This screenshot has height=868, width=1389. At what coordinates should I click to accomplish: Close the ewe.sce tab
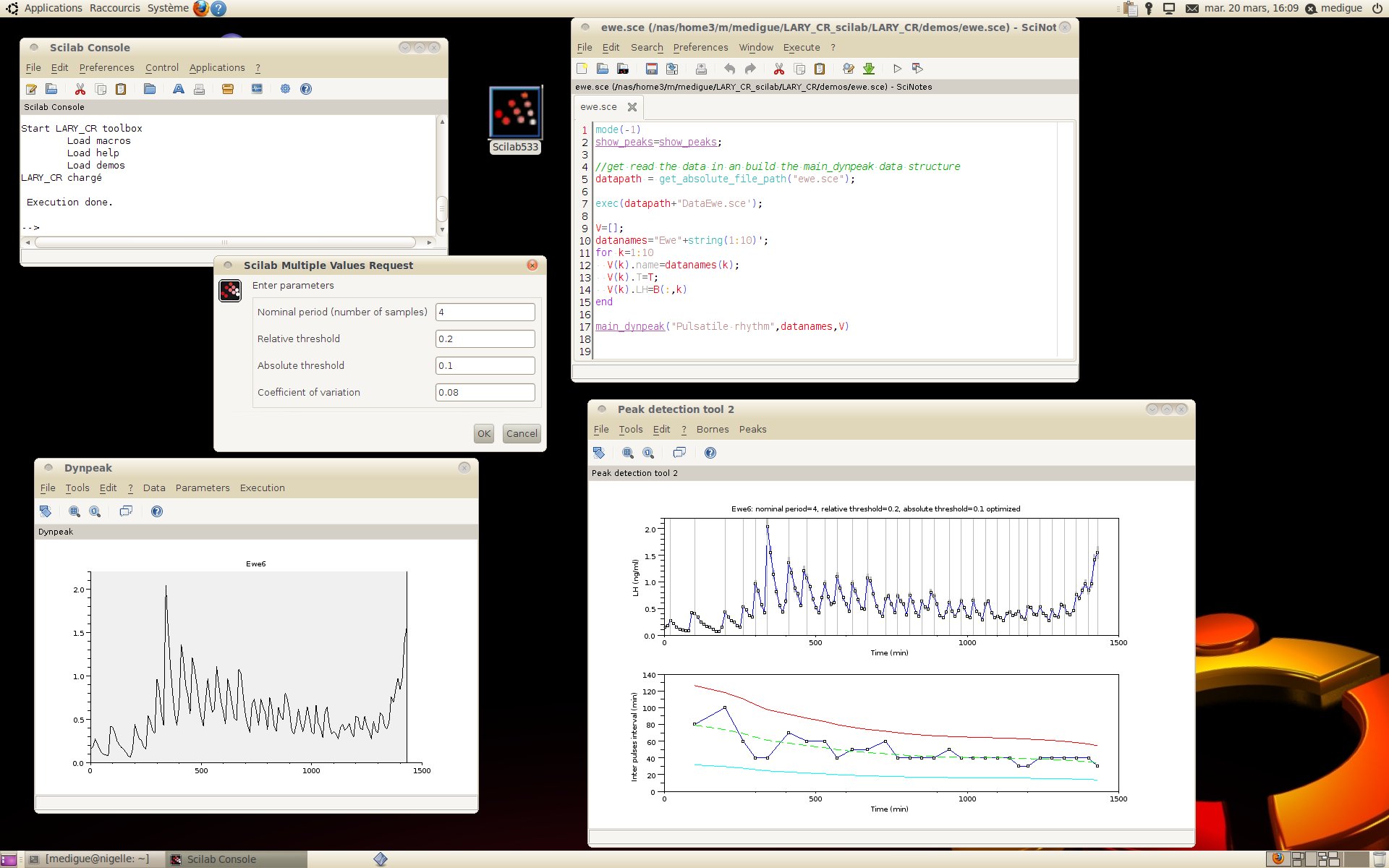(x=632, y=107)
